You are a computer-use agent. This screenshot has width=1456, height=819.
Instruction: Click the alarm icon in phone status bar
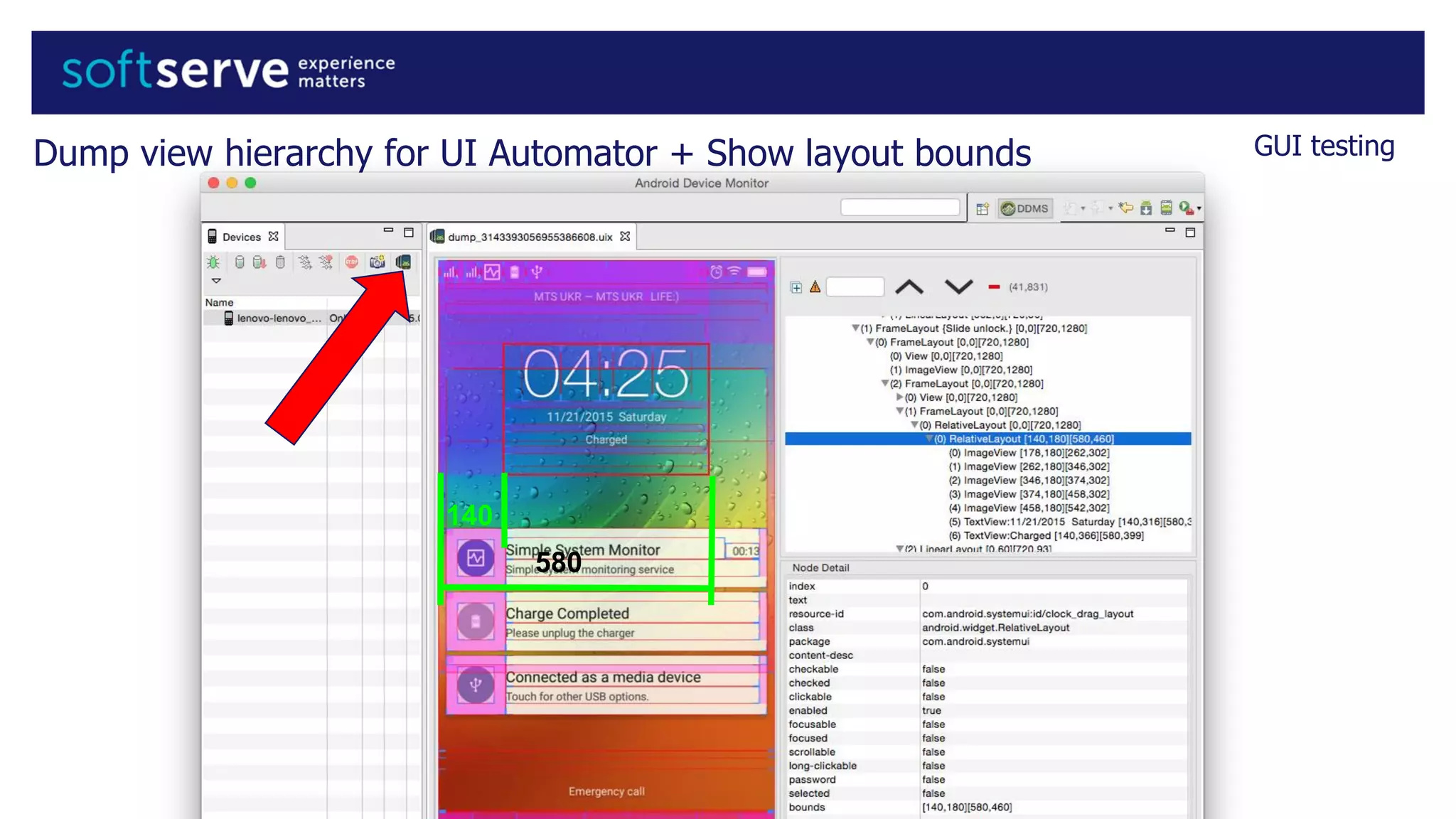coord(716,272)
